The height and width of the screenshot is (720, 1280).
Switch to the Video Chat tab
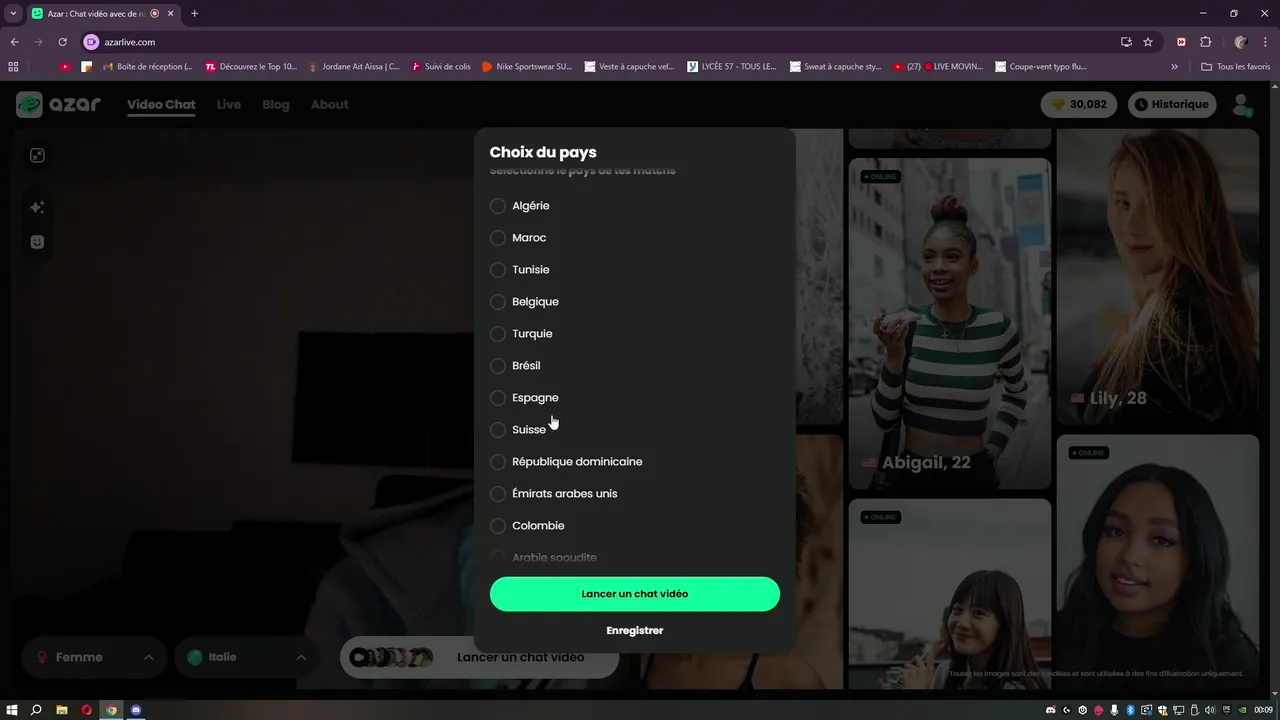click(x=161, y=105)
